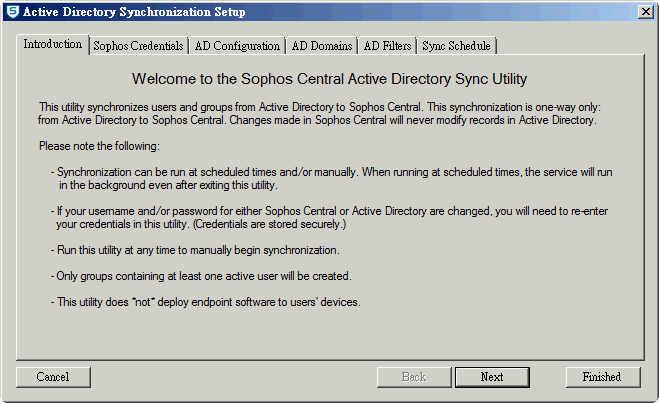Proceed with the Next button
The image size is (659, 403).
pyautogui.click(x=492, y=377)
